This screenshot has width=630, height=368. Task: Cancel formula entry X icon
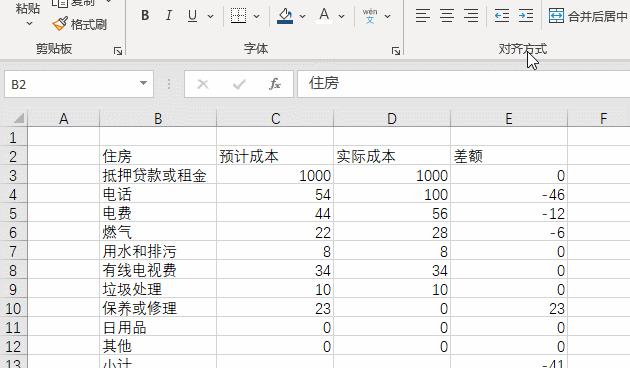[x=203, y=84]
